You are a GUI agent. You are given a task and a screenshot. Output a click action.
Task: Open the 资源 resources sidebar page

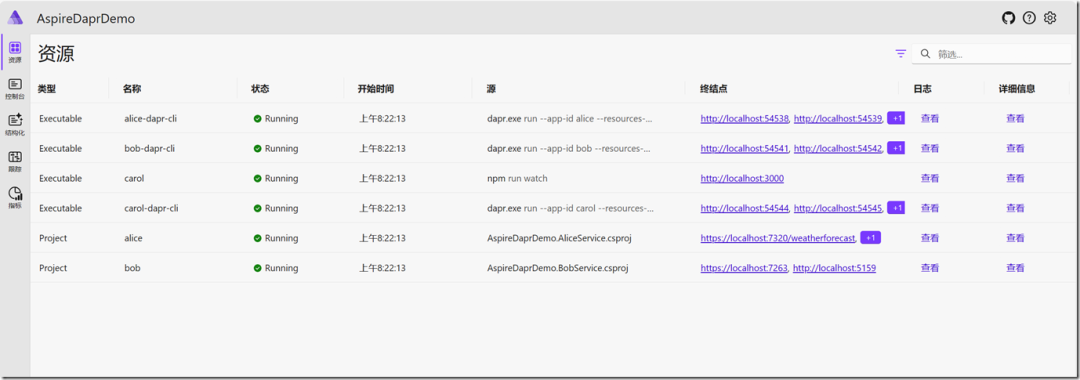[x=15, y=52]
